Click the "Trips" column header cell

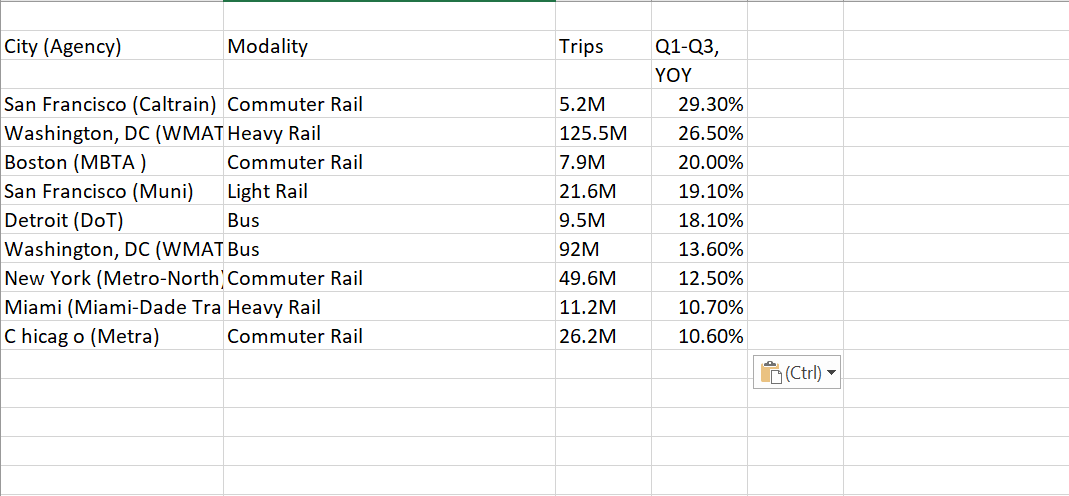581,46
